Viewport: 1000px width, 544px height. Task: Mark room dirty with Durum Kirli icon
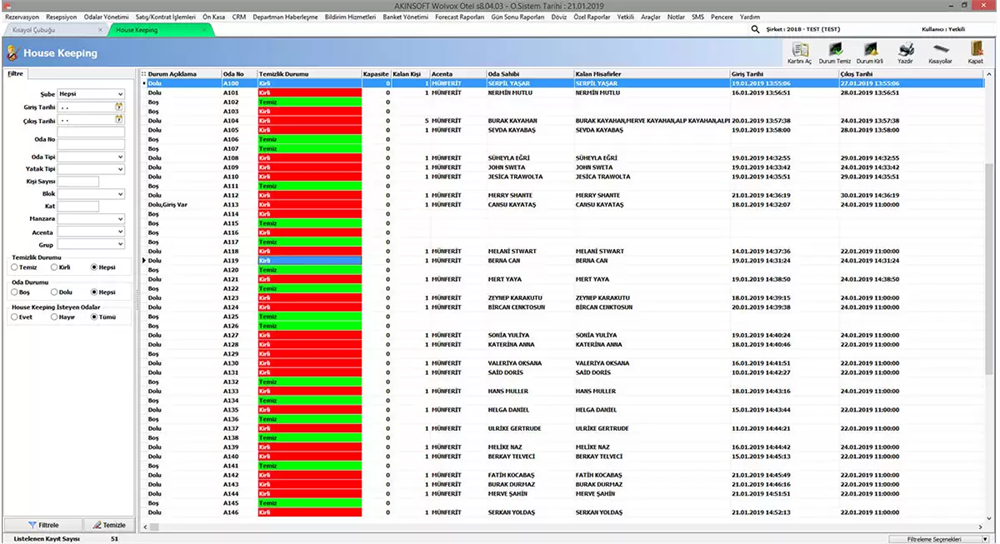(871, 51)
